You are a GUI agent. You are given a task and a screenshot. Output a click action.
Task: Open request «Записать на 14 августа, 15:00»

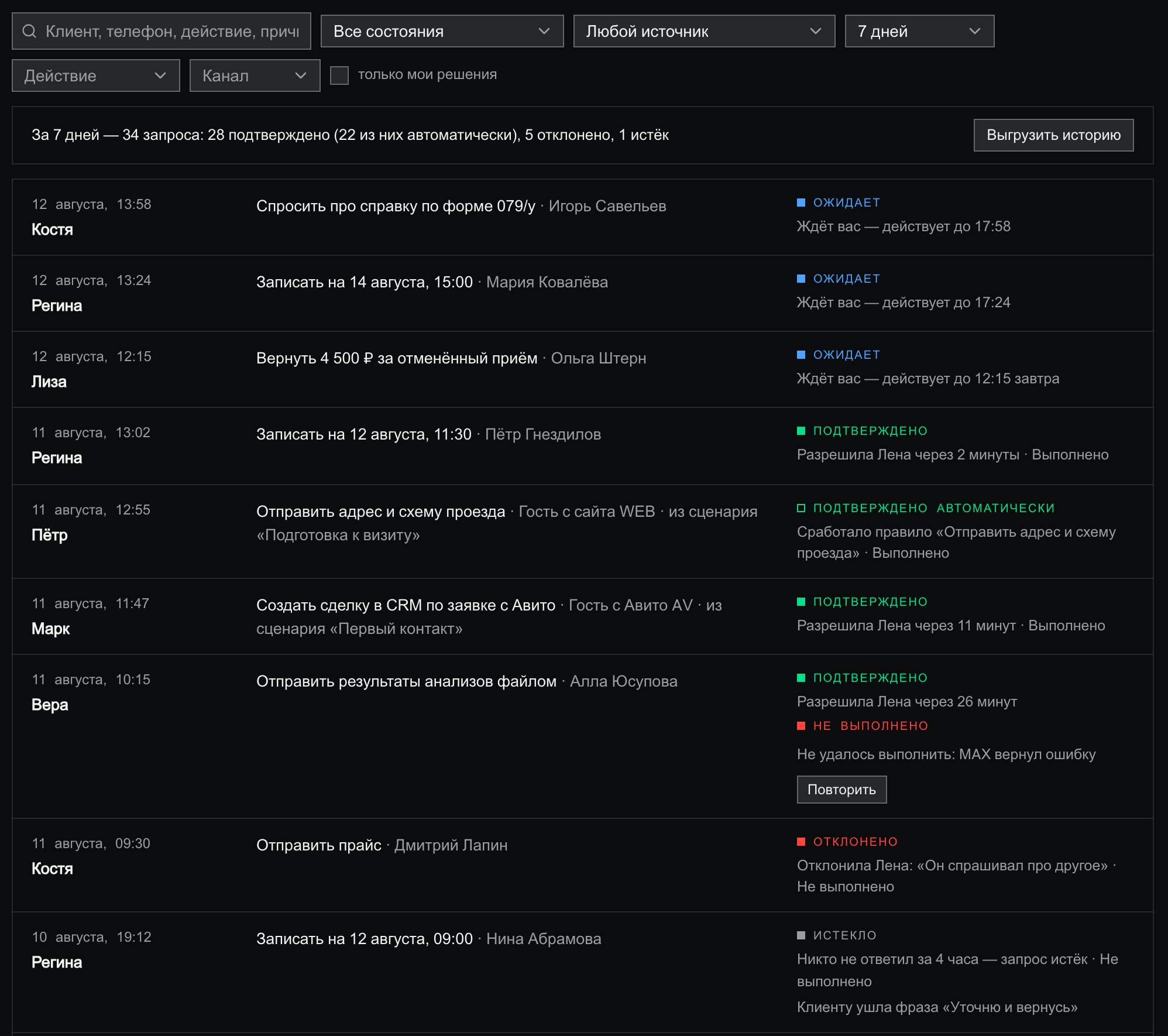pos(364,282)
